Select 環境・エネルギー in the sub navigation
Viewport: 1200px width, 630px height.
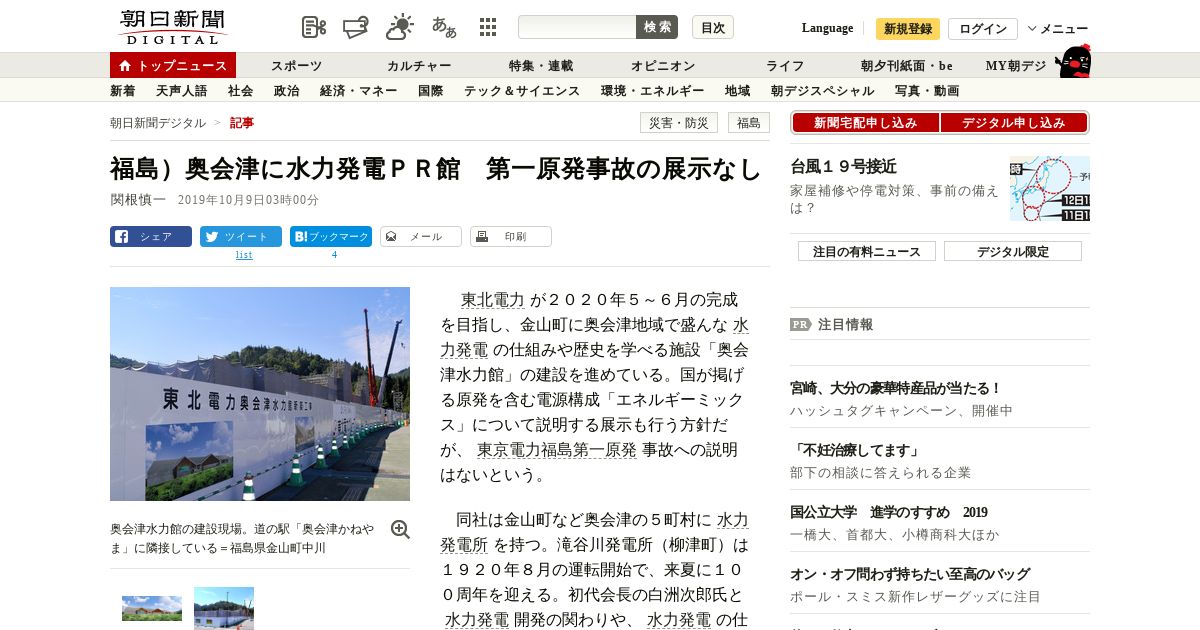click(652, 91)
